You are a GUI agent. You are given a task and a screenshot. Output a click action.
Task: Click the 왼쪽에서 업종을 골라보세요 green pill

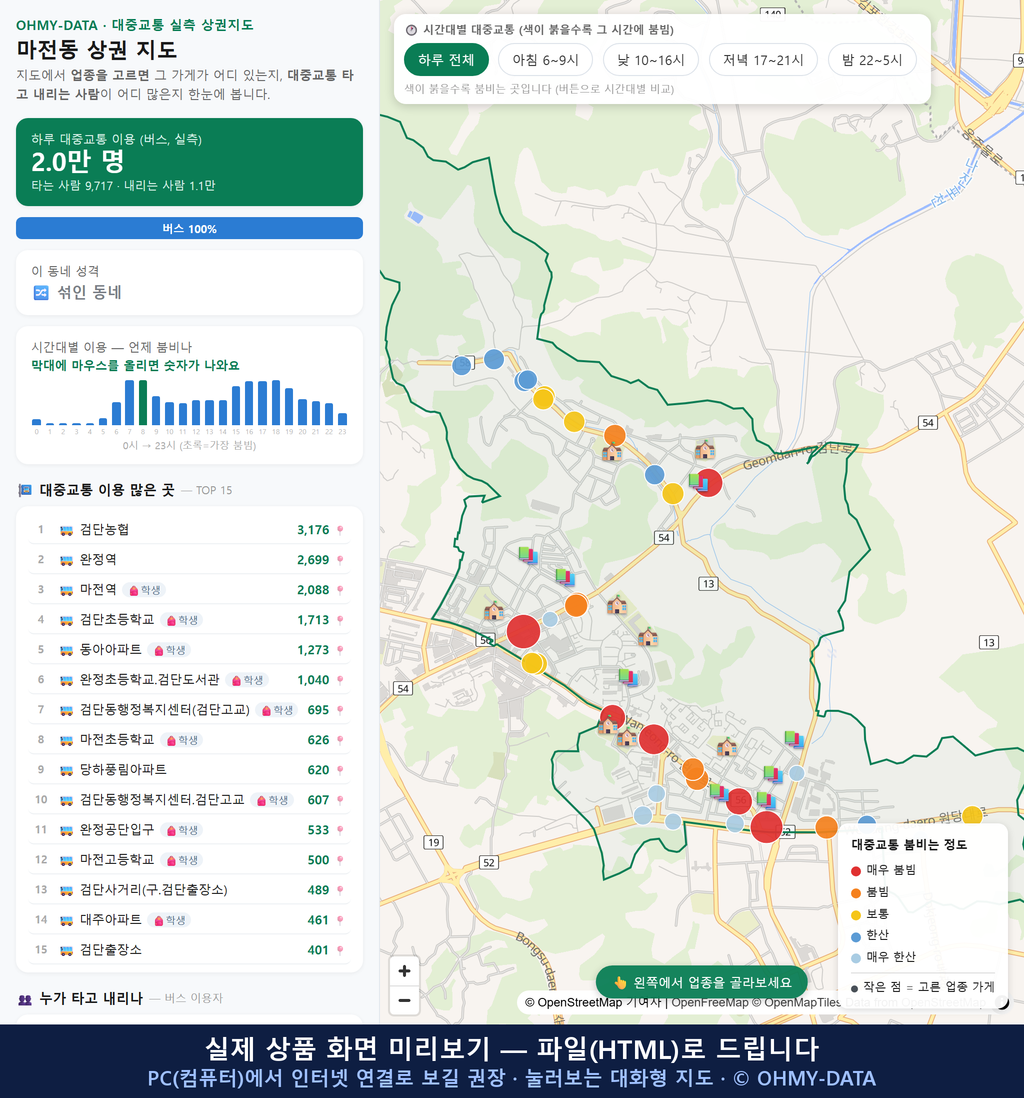point(702,982)
